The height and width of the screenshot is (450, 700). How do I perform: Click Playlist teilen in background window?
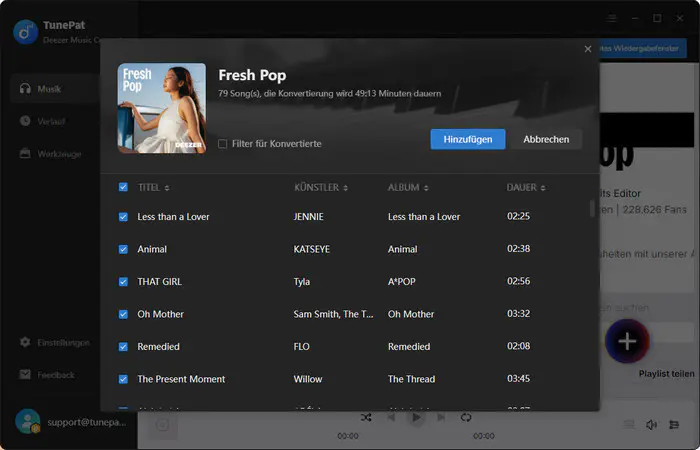(x=666, y=374)
